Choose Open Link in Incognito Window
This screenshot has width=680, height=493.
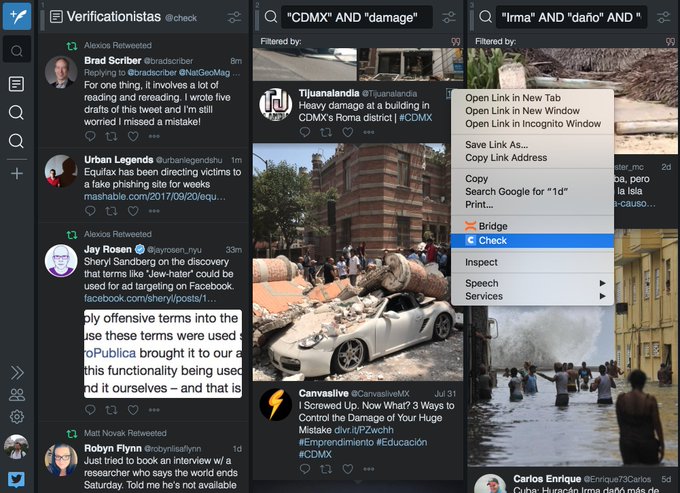532,124
